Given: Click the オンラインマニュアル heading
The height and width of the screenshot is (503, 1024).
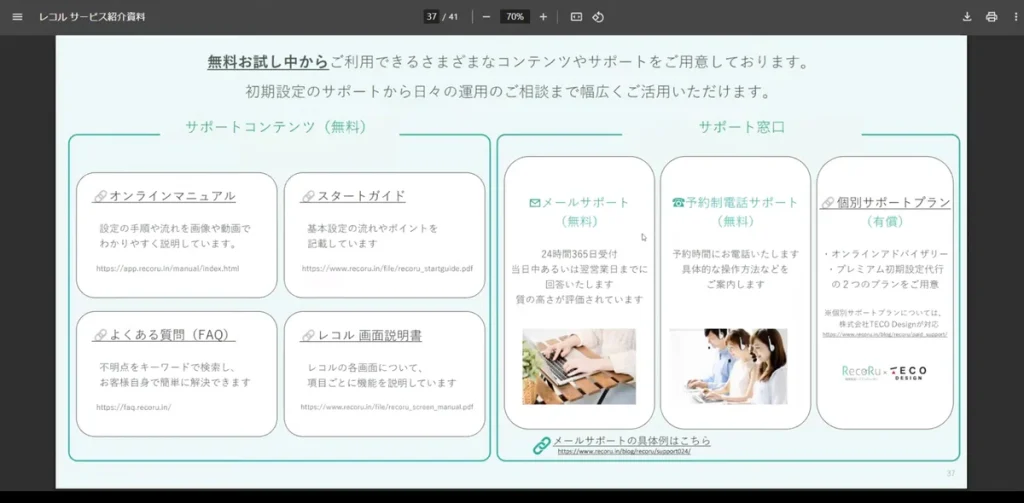Looking at the screenshot, I should click(172, 196).
